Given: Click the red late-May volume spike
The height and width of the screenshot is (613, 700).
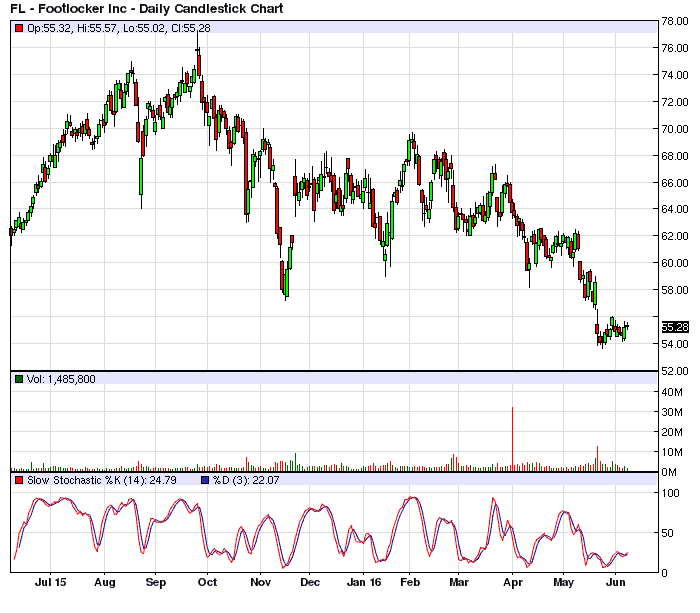Looking at the screenshot, I should (597, 459).
